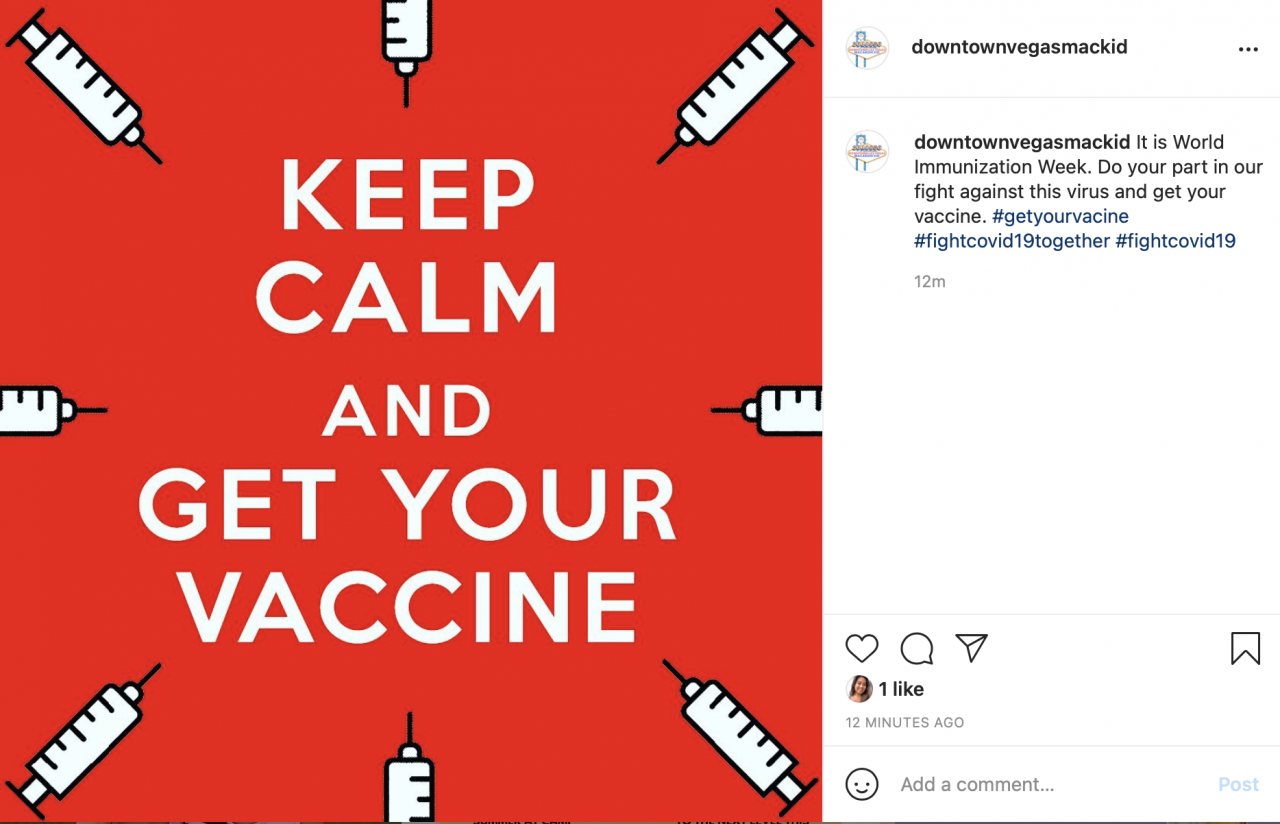Open #fightcovid19together hashtag
This screenshot has height=824, width=1280.
[x=1012, y=241]
